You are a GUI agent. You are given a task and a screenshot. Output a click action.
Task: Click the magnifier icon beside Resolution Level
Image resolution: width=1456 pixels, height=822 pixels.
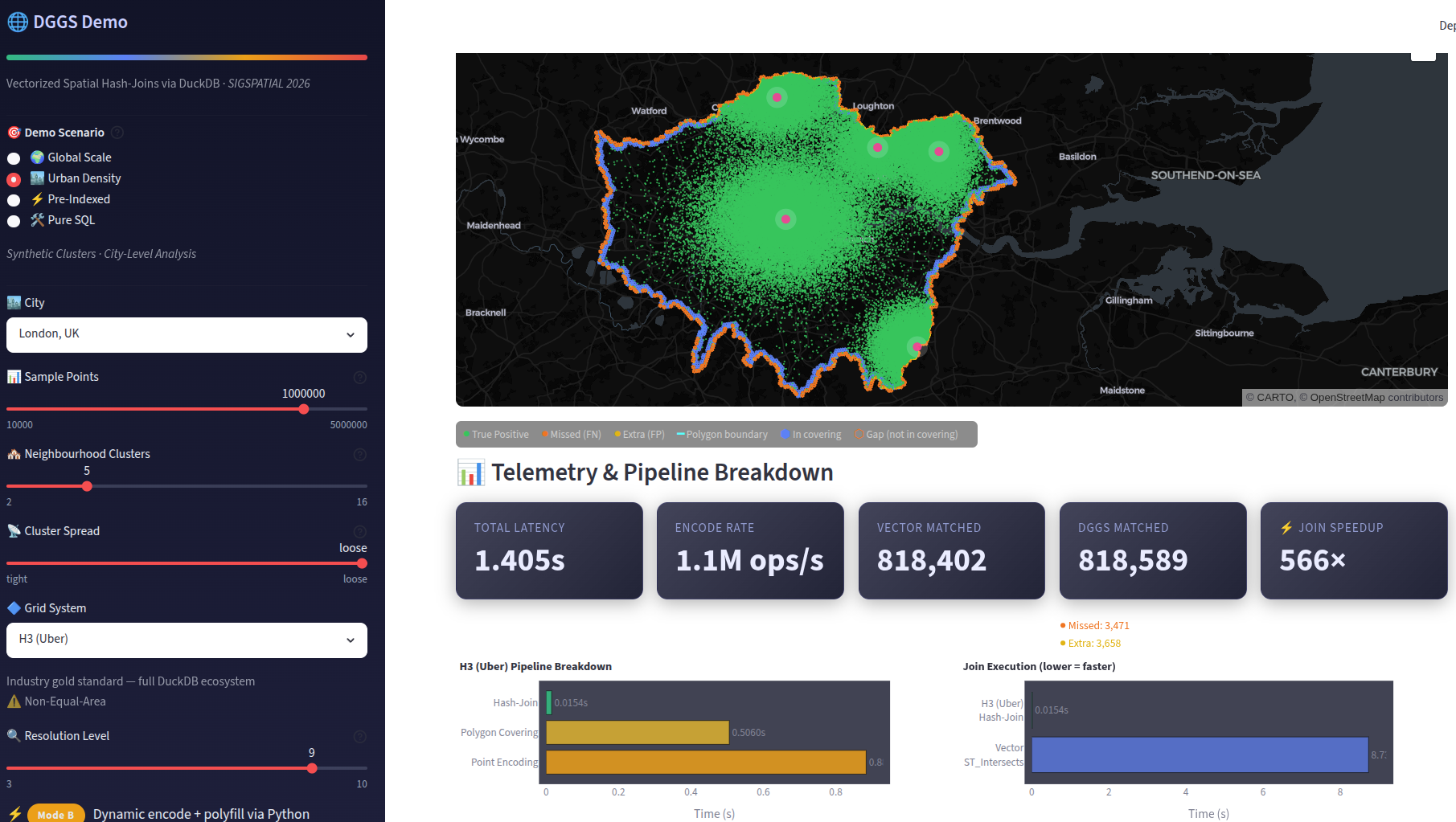(x=14, y=736)
